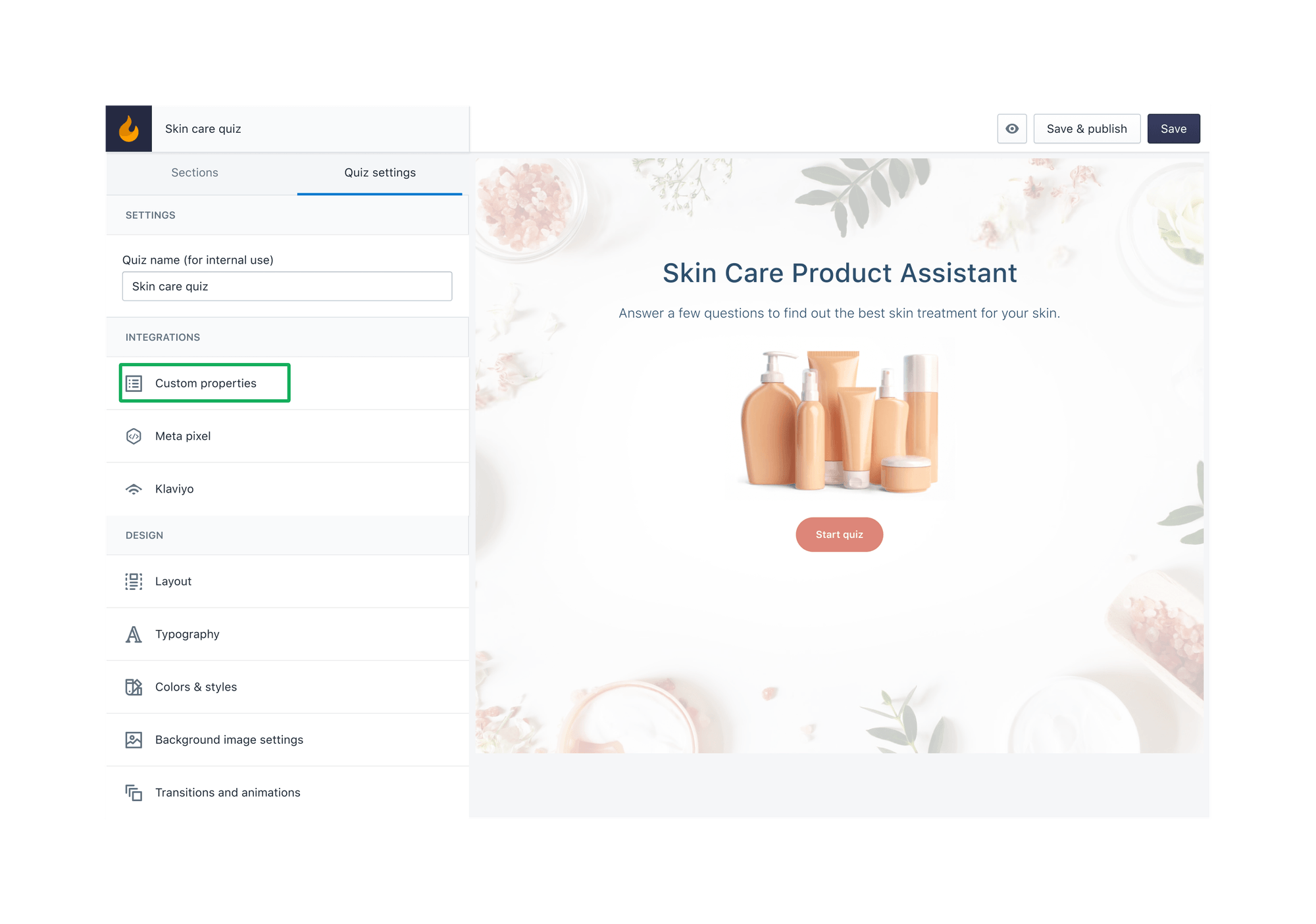Click the Colors & styles palette icon
This screenshot has width=1316, height=924.
(134, 687)
